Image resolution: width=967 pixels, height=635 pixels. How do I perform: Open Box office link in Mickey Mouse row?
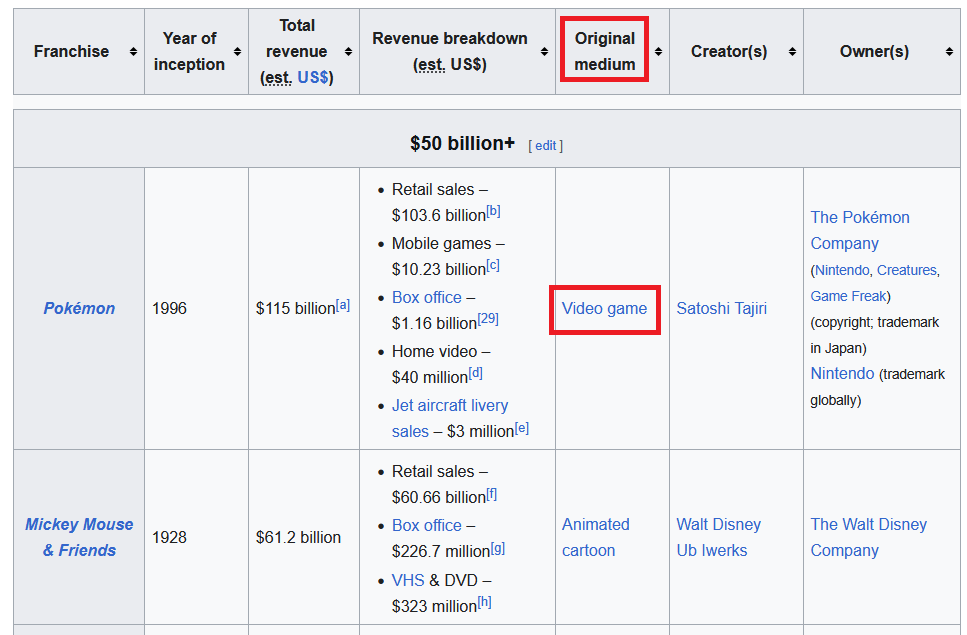(427, 525)
